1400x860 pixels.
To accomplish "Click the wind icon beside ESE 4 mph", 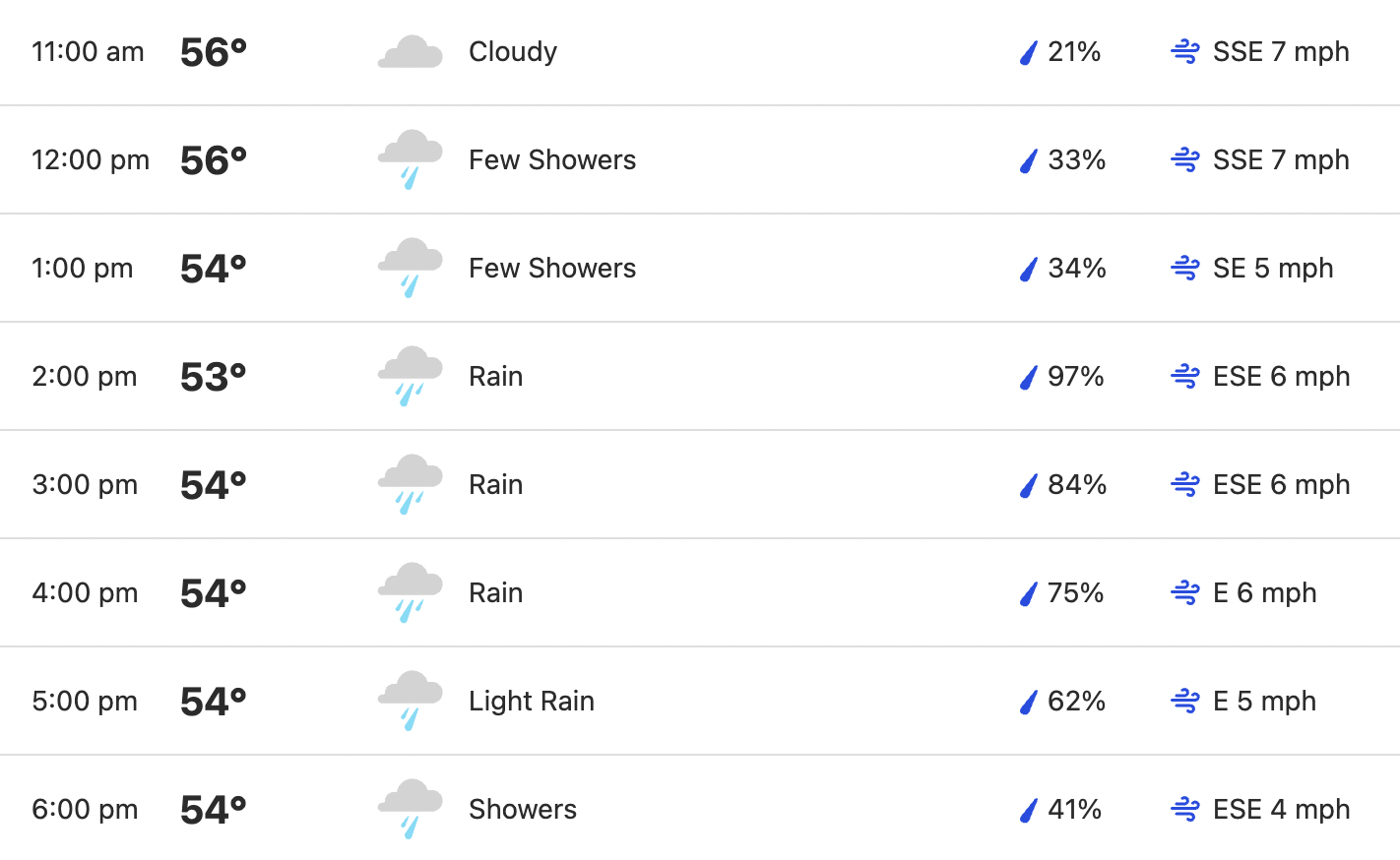I will 1185,809.
